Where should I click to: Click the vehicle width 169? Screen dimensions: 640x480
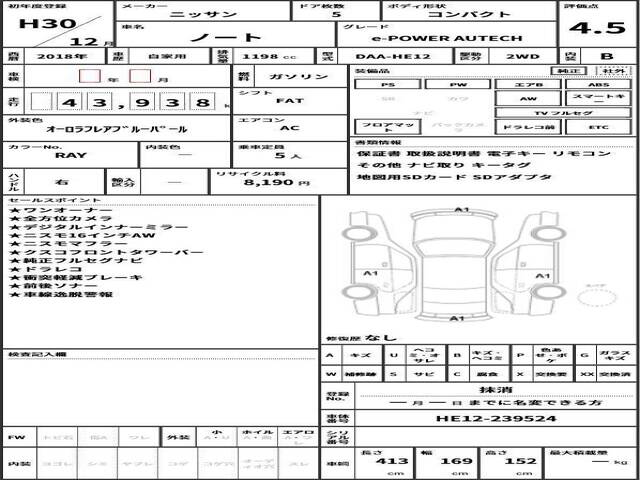tap(456, 461)
